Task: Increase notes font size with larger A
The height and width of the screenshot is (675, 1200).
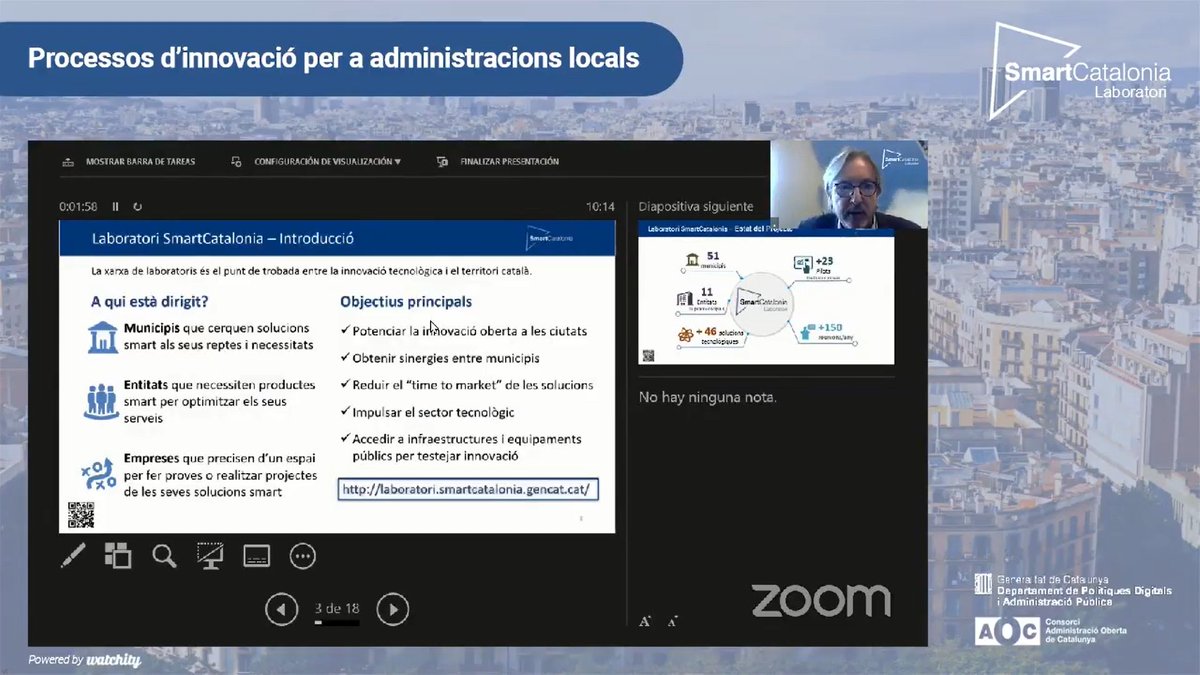Action: tap(645, 620)
